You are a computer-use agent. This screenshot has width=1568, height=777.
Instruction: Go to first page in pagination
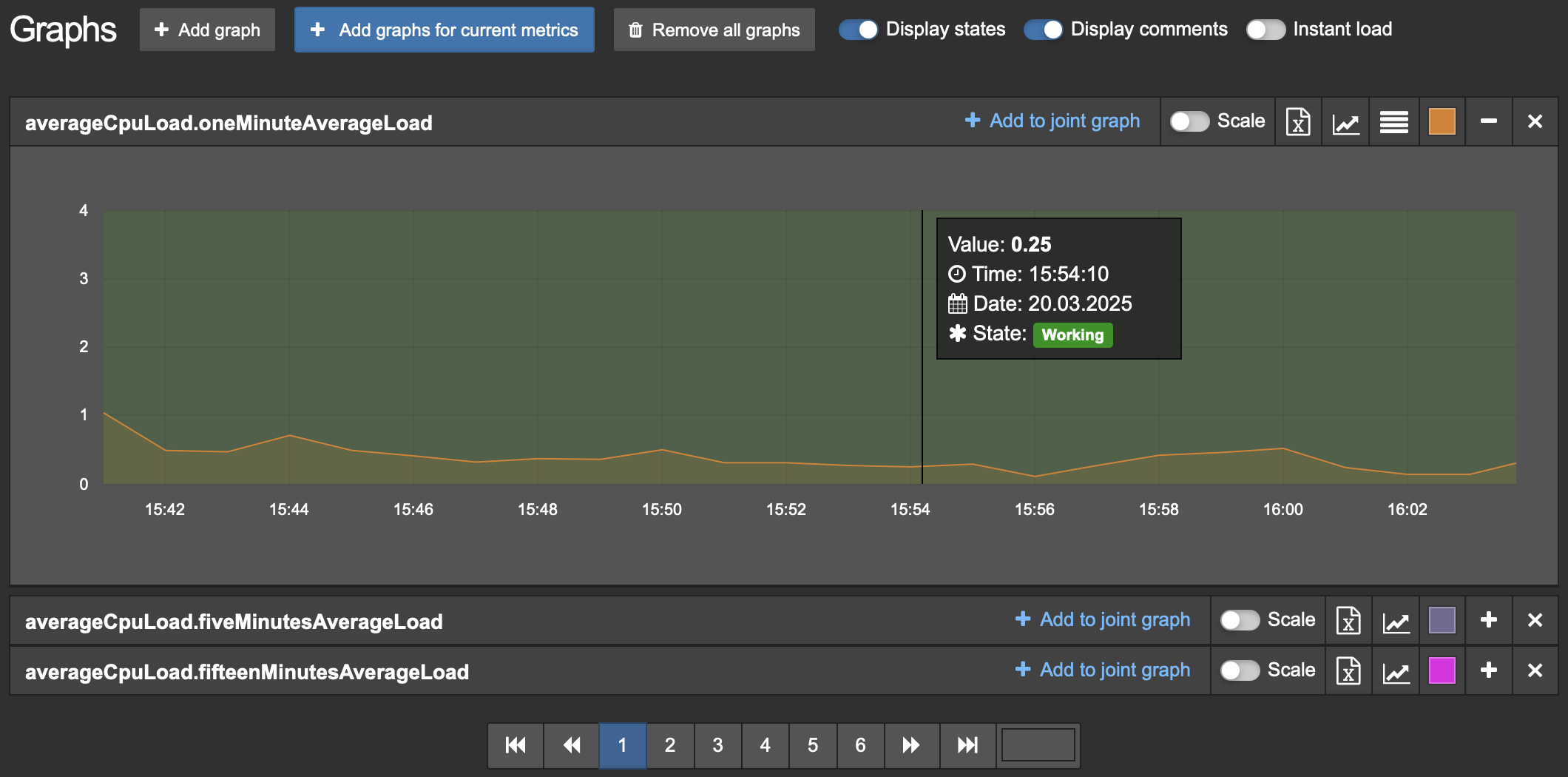(516, 745)
